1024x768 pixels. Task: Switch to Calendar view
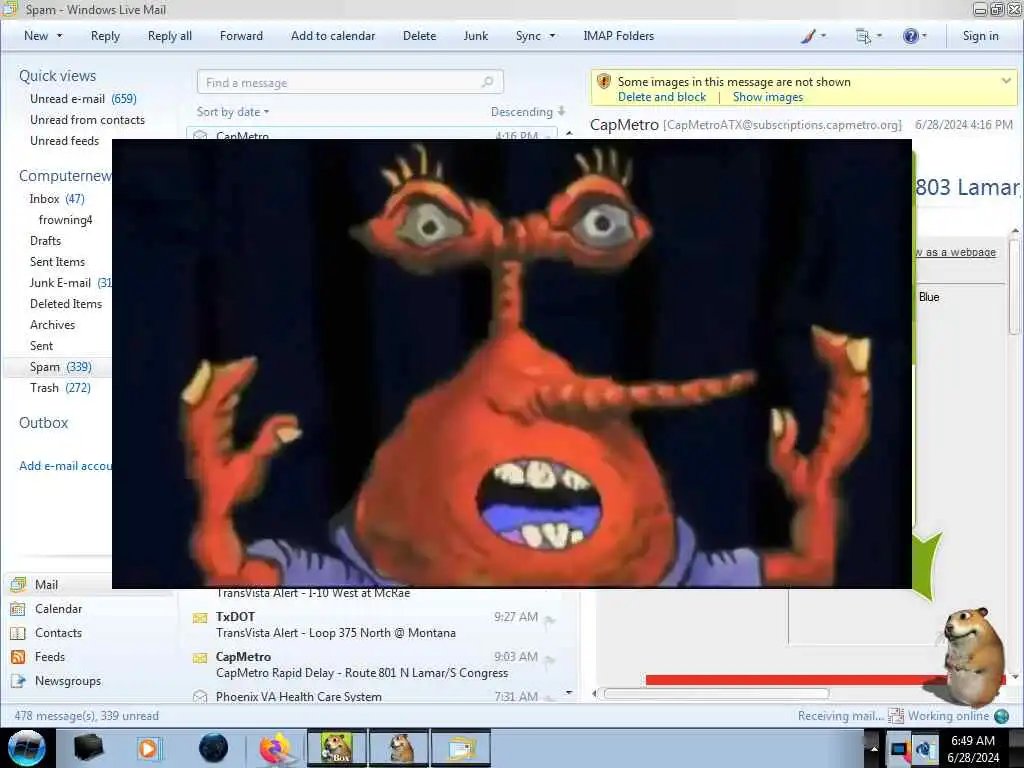(58, 609)
